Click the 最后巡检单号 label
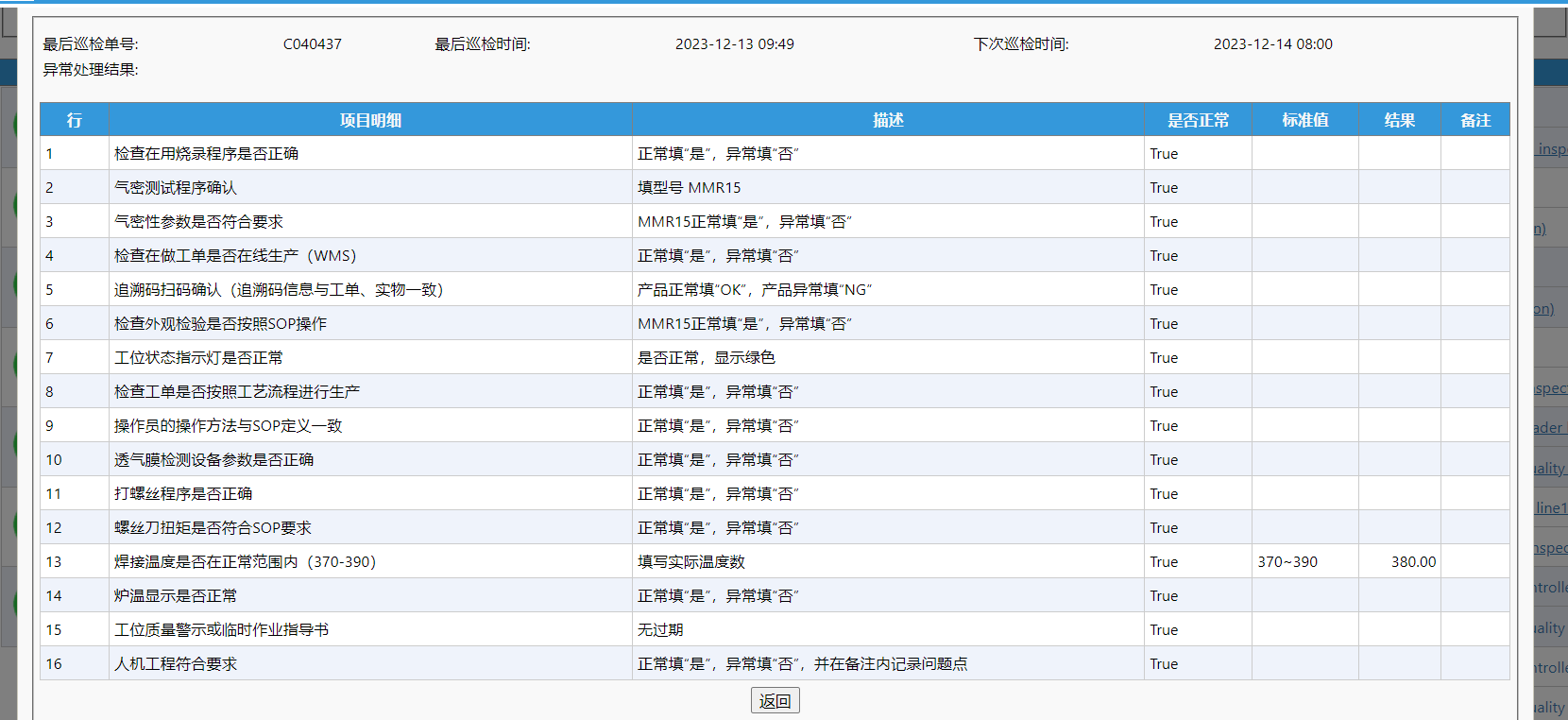1568x720 pixels. pos(91,44)
